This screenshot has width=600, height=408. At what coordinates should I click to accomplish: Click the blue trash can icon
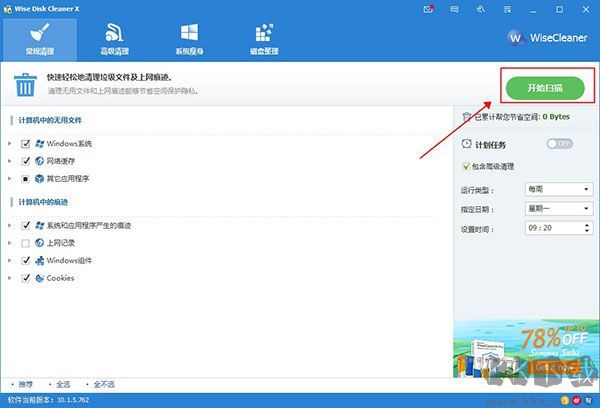click(25, 85)
